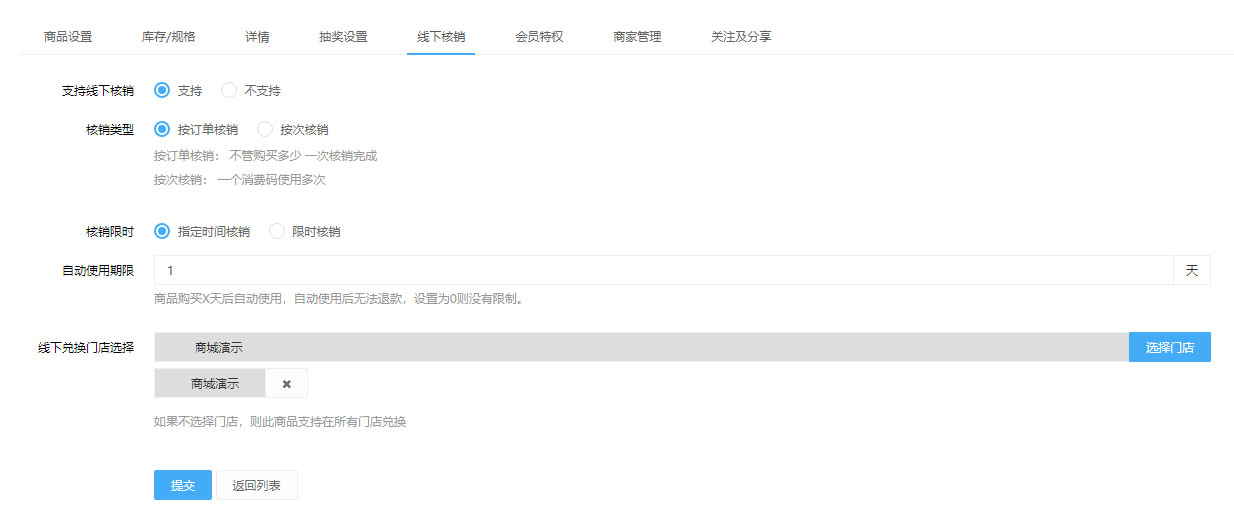Click the 核销限时 field label
1234x509 pixels.
(110, 231)
